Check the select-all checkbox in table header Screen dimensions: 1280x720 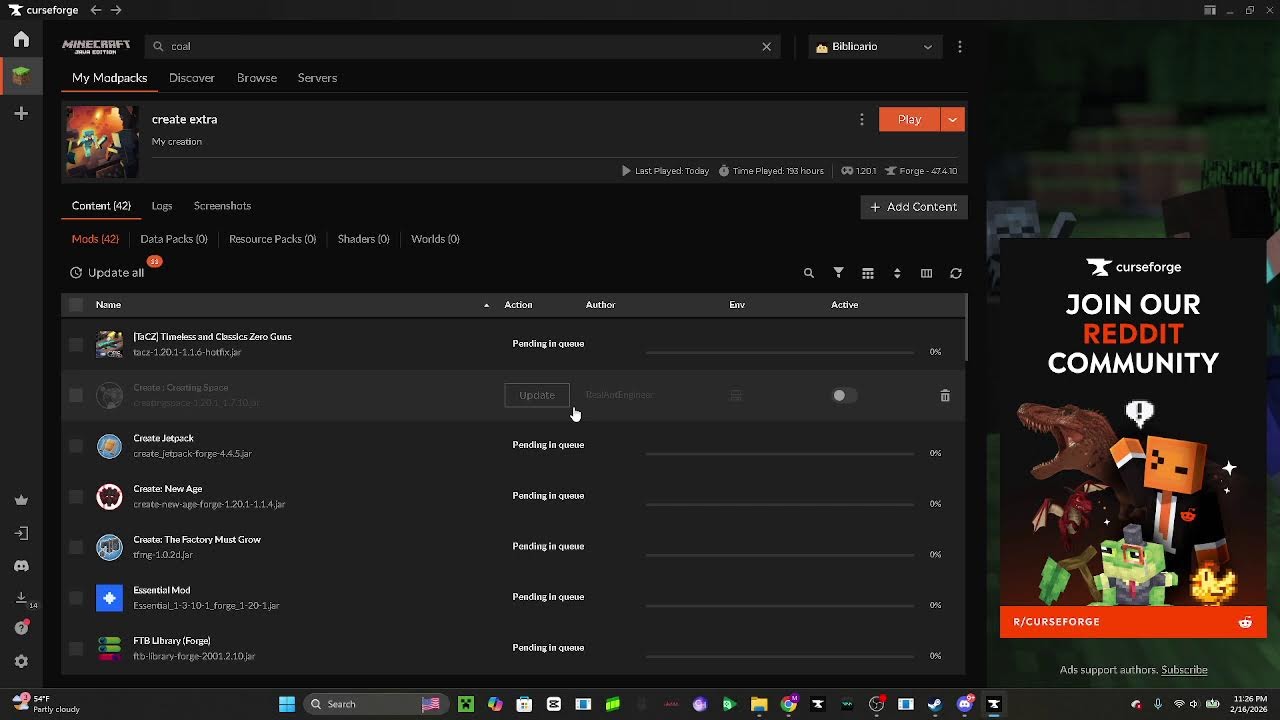coord(76,305)
